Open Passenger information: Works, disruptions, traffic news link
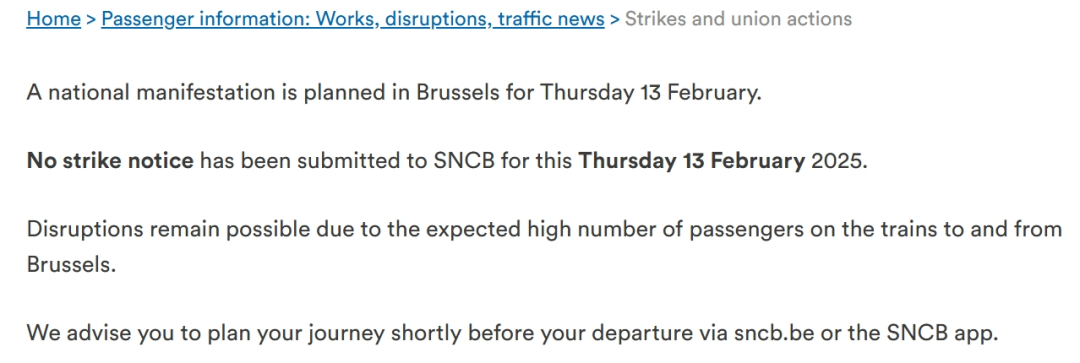 (353, 19)
